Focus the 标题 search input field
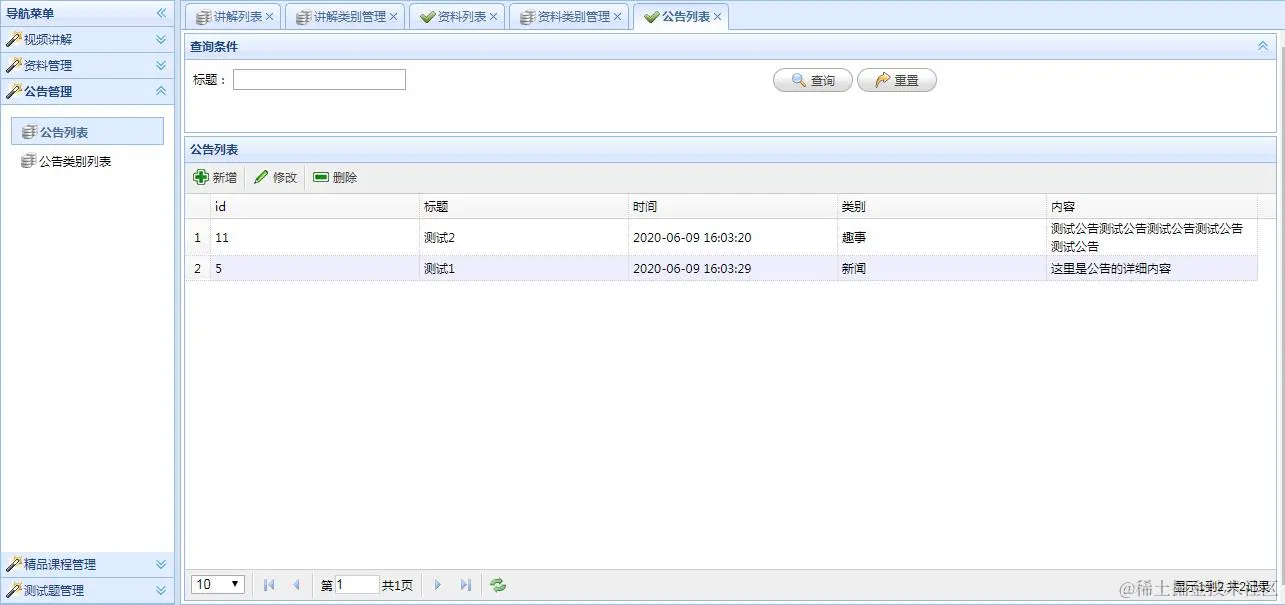The height and width of the screenshot is (605, 1285). [x=319, y=80]
